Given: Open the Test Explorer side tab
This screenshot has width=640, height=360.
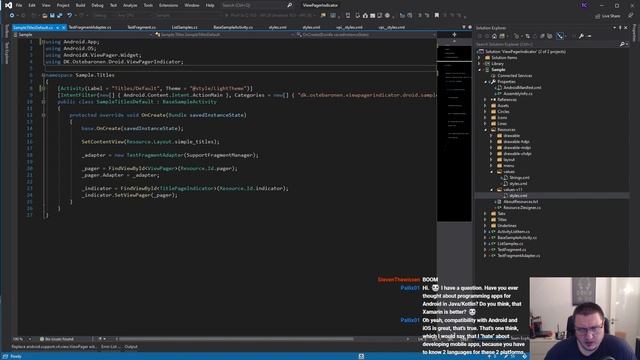Looking at the screenshot, I should point(6,53).
